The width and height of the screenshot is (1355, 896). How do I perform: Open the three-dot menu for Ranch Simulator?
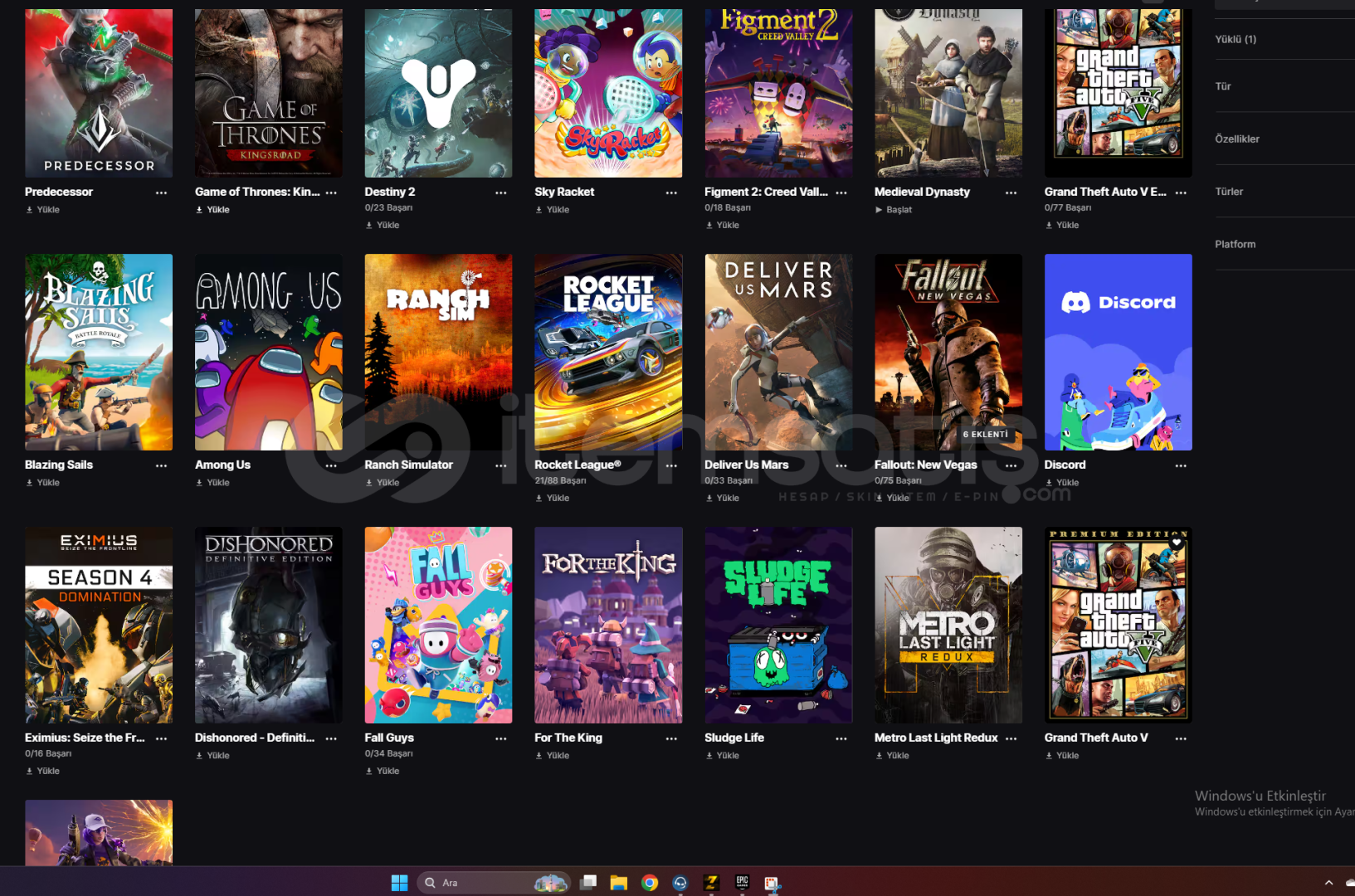pyautogui.click(x=501, y=465)
